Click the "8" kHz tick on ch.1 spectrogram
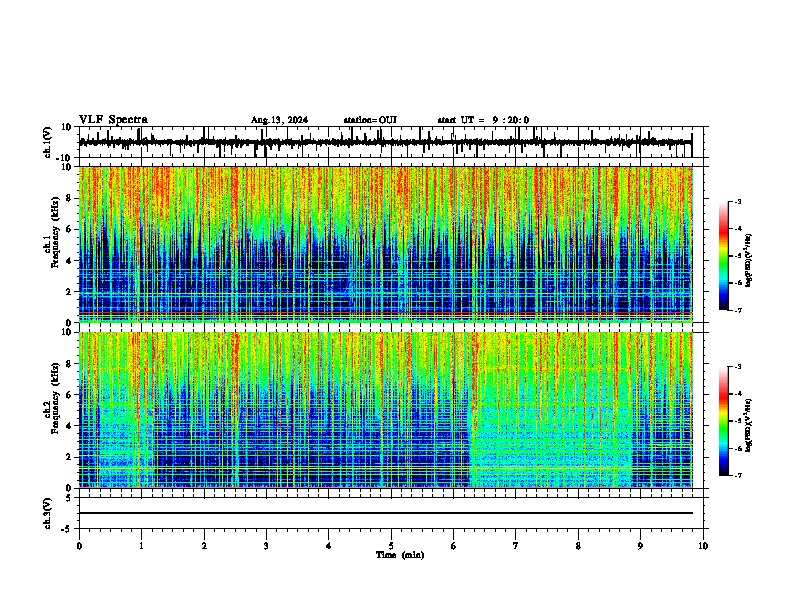 pyautogui.click(x=70, y=198)
